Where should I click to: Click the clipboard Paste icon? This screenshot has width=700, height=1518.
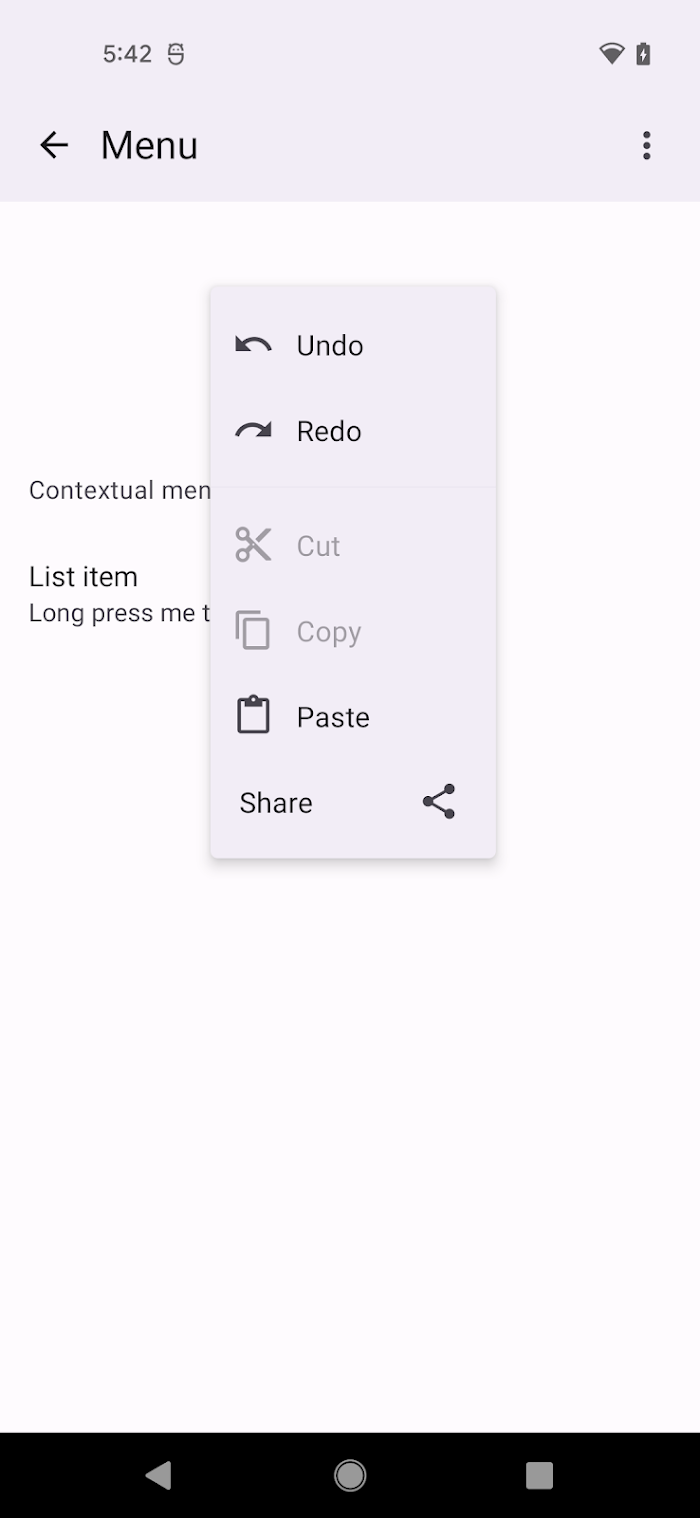[x=253, y=716]
